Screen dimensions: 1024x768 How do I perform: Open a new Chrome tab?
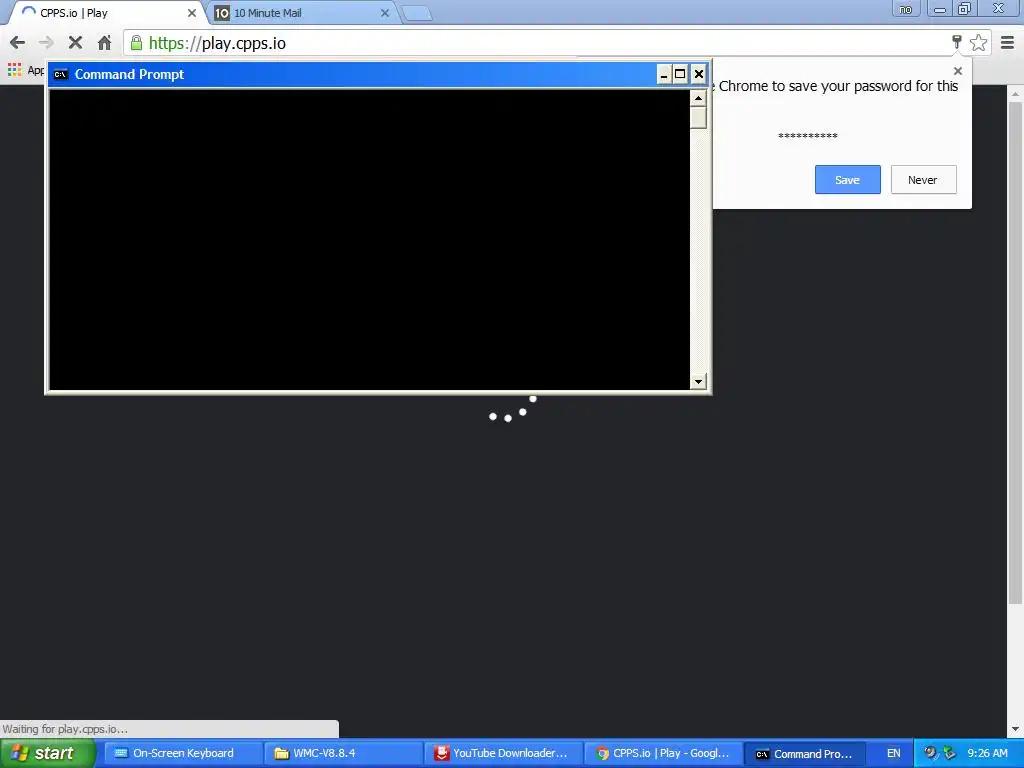pyautogui.click(x=416, y=13)
